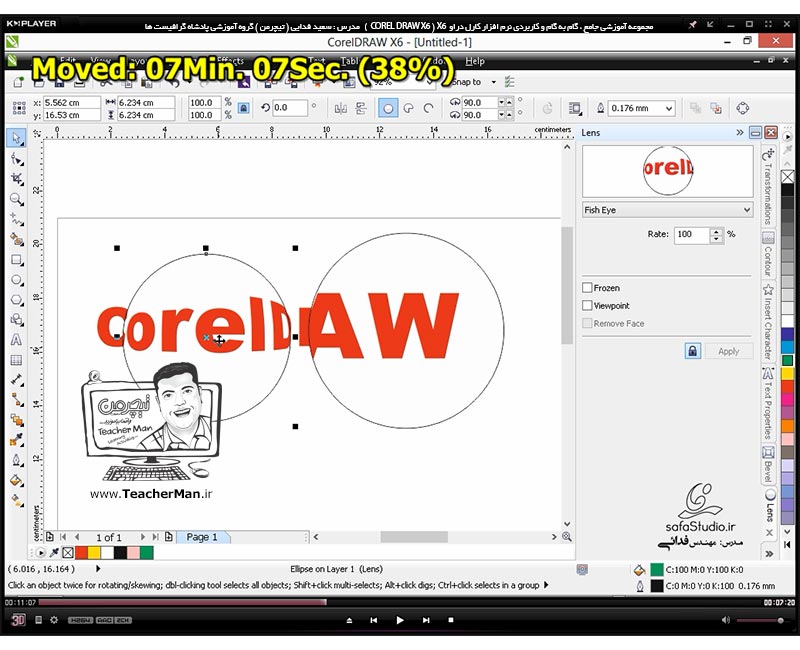
Task: Click Mirror horizontally icon in property bar
Action: [341, 108]
